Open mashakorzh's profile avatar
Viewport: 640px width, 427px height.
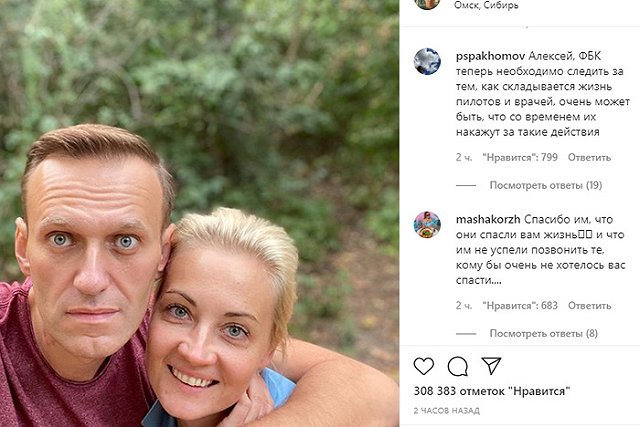[427, 225]
